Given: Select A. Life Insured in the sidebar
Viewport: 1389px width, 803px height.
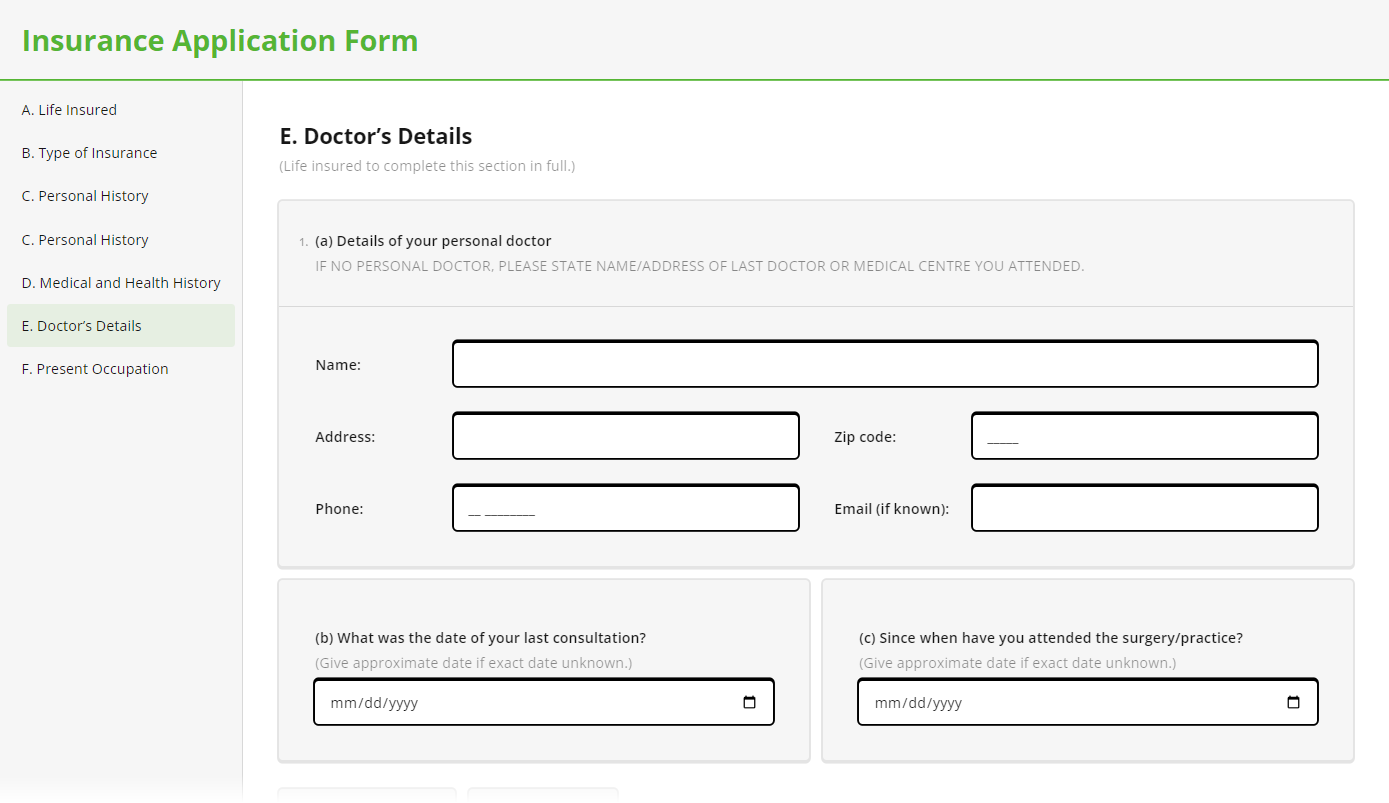Looking at the screenshot, I should [x=69, y=109].
